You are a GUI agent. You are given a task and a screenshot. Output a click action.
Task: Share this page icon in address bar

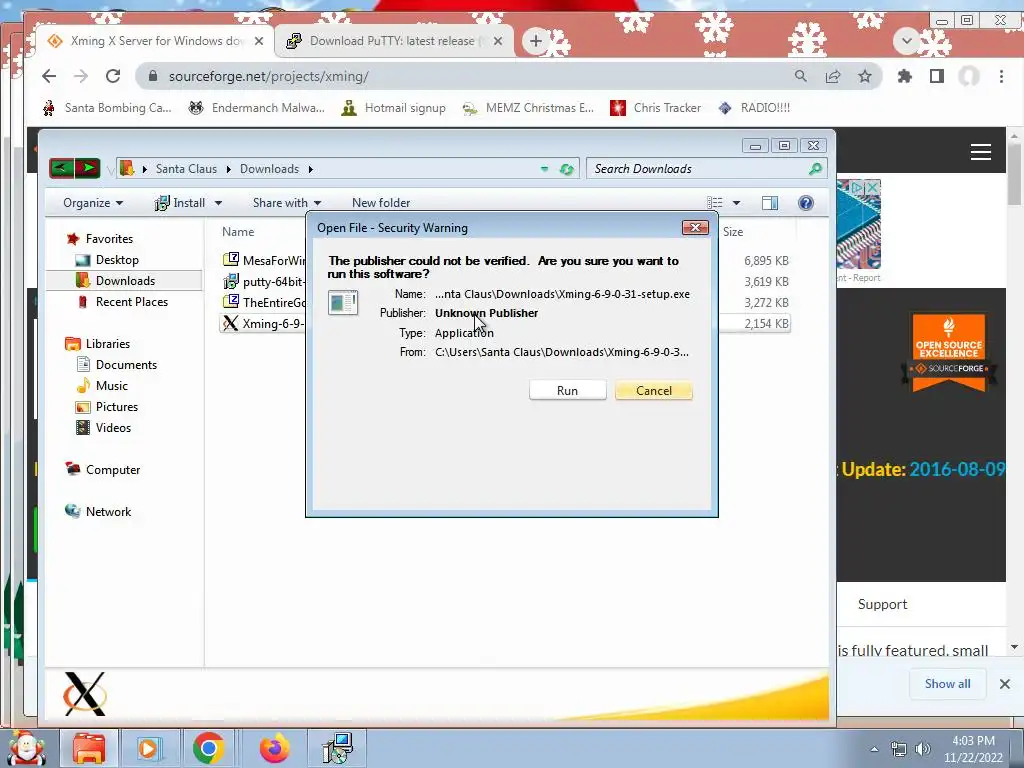pos(833,76)
